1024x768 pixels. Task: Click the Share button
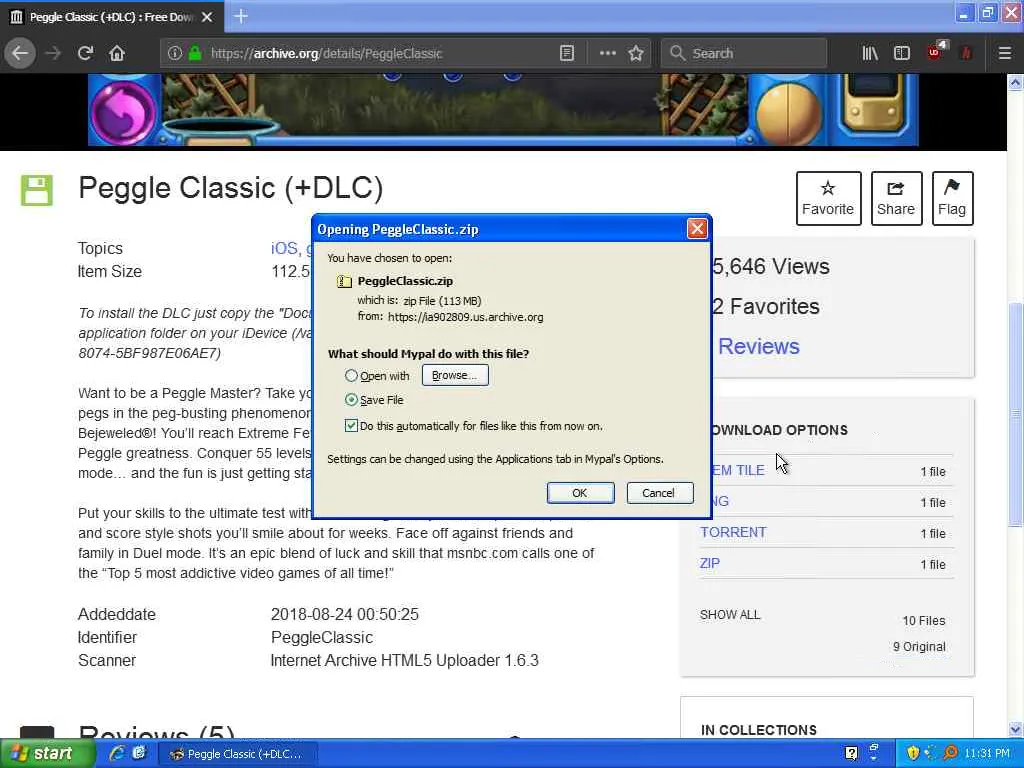(896, 199)
